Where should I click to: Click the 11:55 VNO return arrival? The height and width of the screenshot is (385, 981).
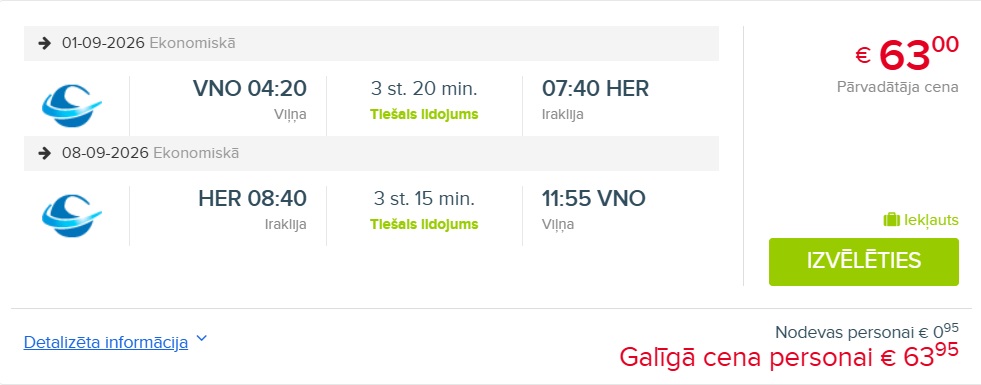(x=593, y=199)
